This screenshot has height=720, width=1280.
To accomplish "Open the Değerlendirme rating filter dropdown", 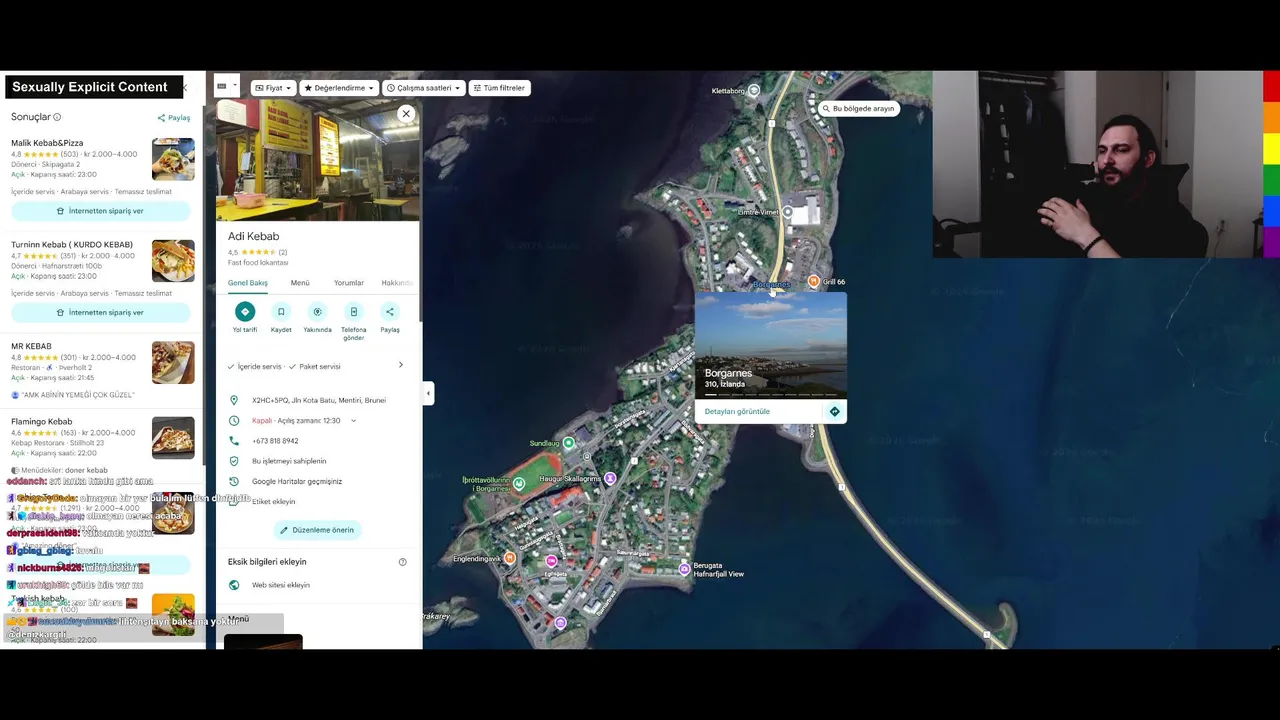I will click(x=339, y=88).
